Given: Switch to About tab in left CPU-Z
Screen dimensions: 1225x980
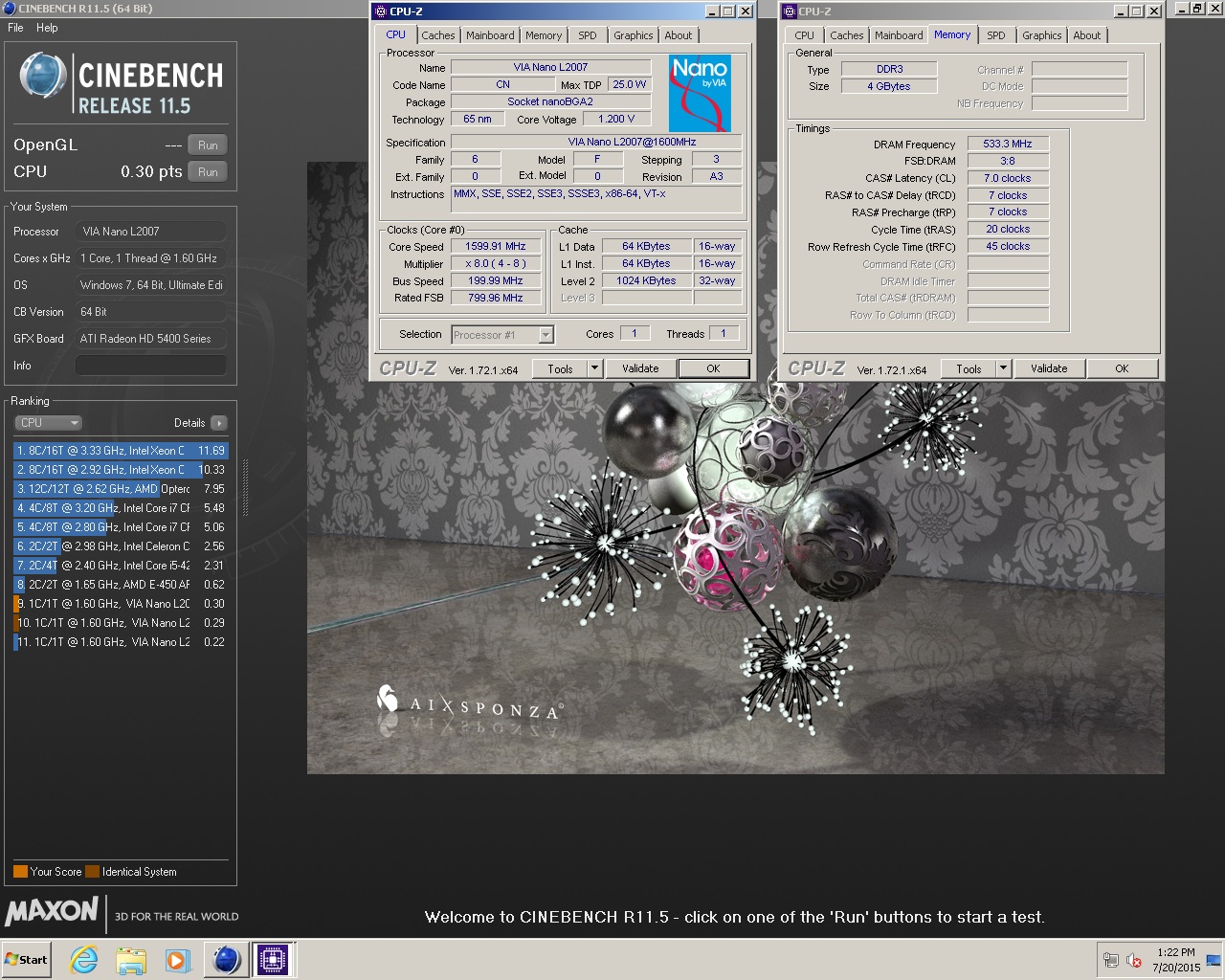Looking at the screenshot, I should pos(679,35).
